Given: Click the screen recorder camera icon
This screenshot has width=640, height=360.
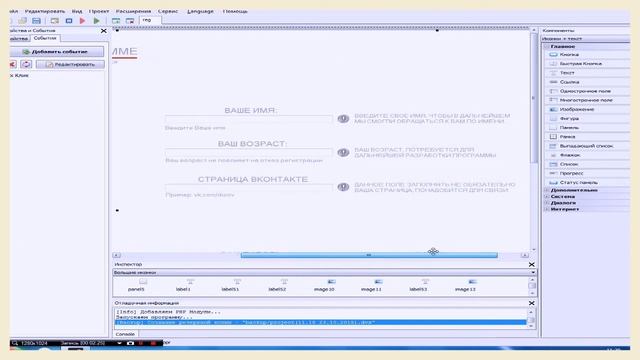Looking at the screenshot, I should coord(130,343).
